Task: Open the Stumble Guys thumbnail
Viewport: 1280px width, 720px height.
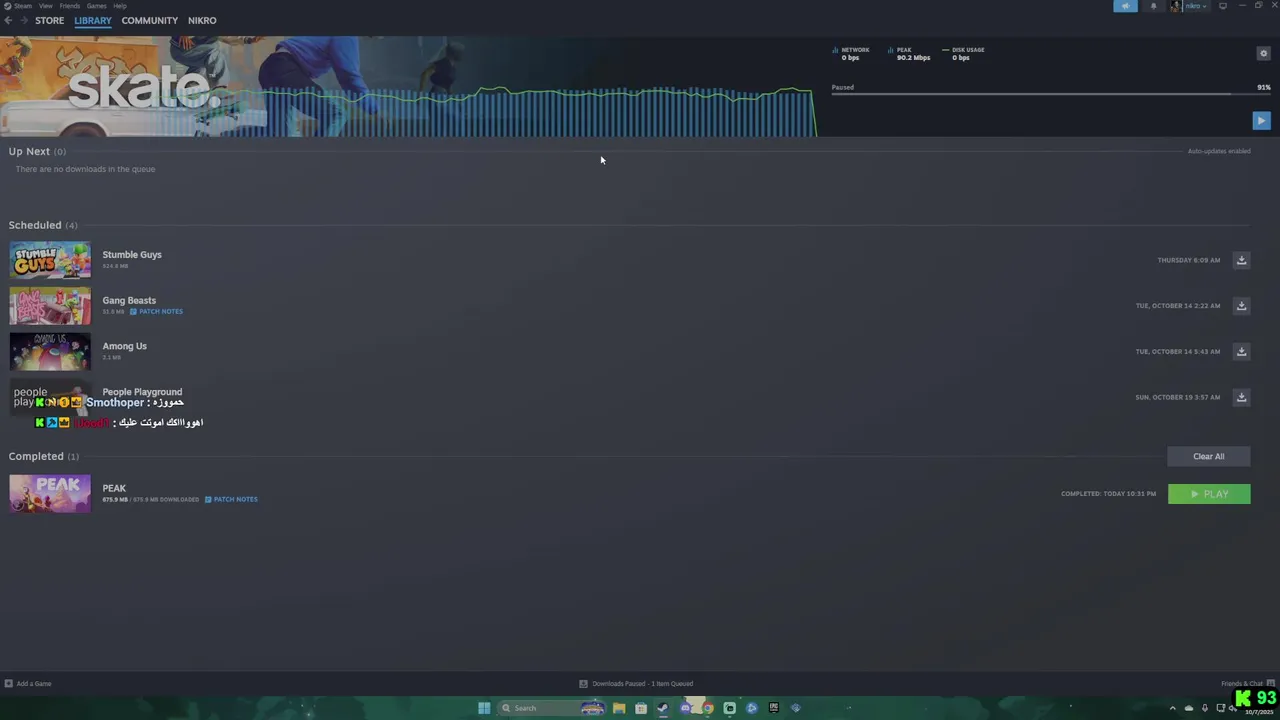Action: pyautogui.click(x=50, y=260)
